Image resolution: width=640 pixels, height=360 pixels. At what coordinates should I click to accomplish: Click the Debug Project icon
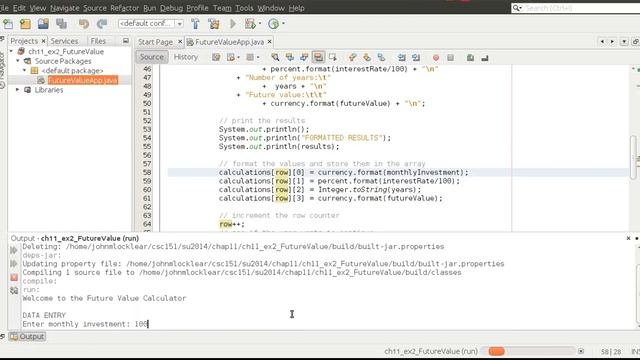pos(250,24)
